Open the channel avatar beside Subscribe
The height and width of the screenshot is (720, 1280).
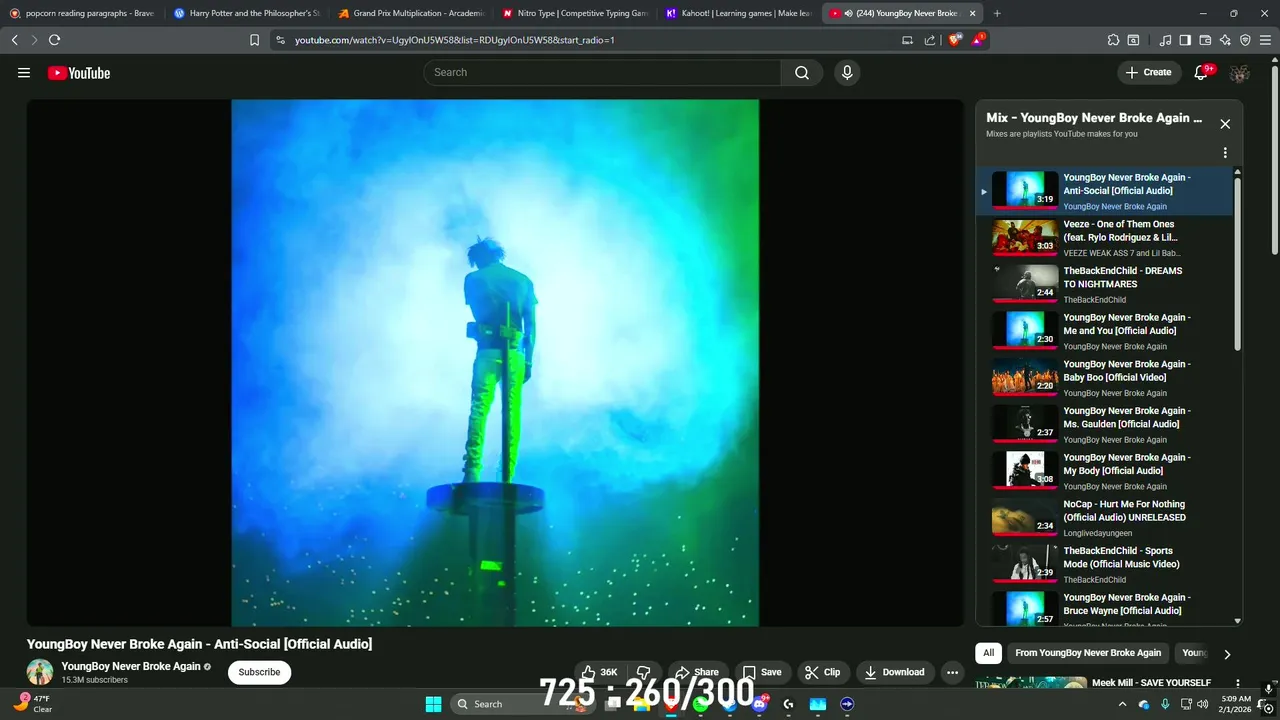40,672
